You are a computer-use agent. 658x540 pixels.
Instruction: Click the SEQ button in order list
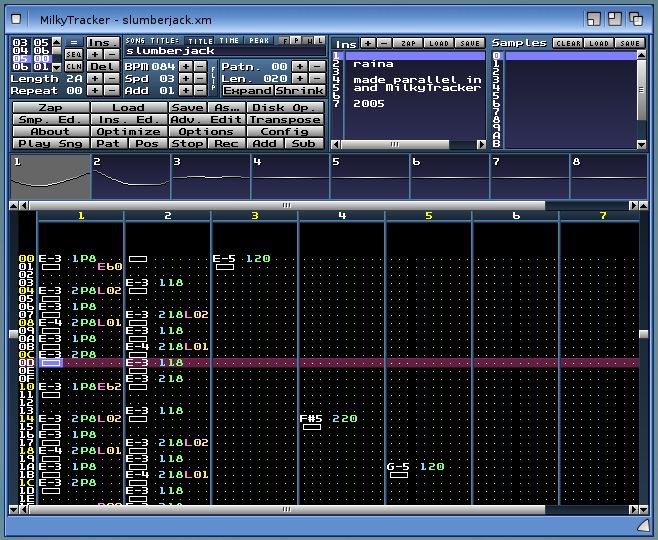73,54
